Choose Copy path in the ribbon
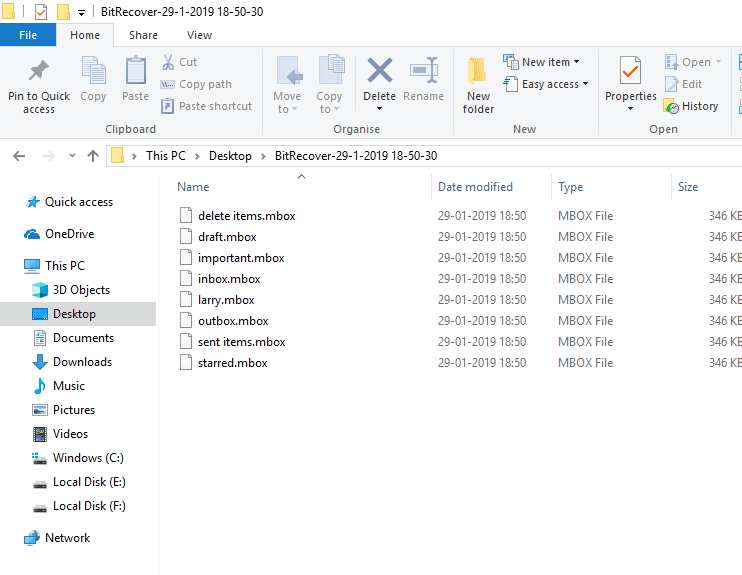This screenshot has width=742, height=575. click(x=196, y=84)
